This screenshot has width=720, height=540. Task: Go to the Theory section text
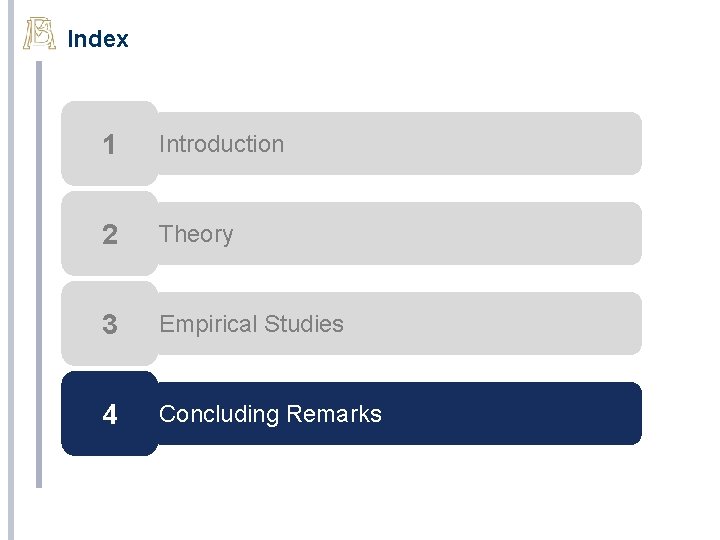[196, 234]
